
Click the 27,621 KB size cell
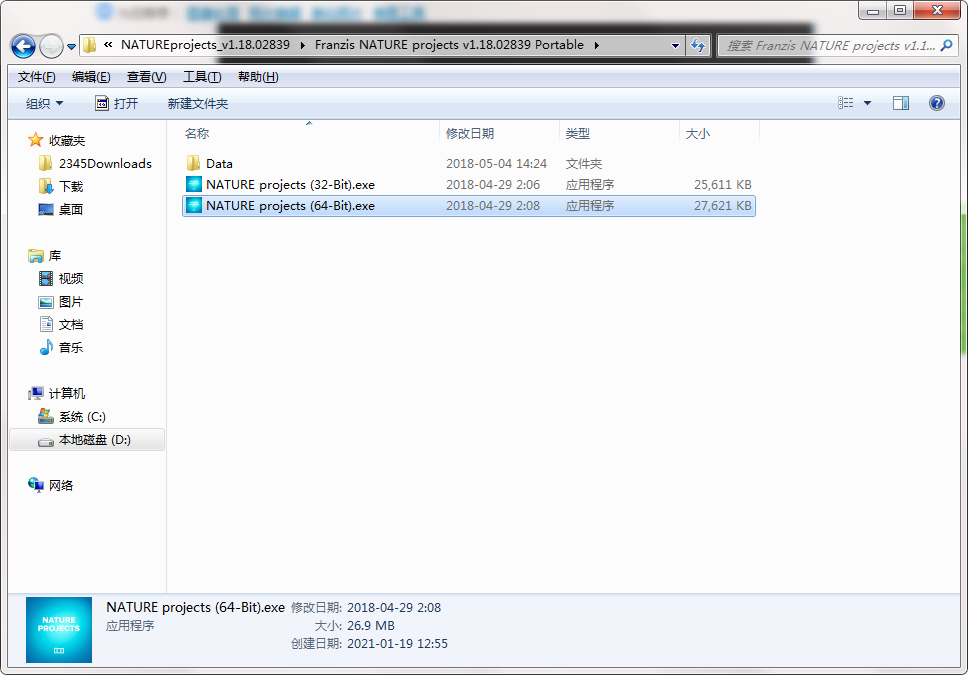pos(722,206)
